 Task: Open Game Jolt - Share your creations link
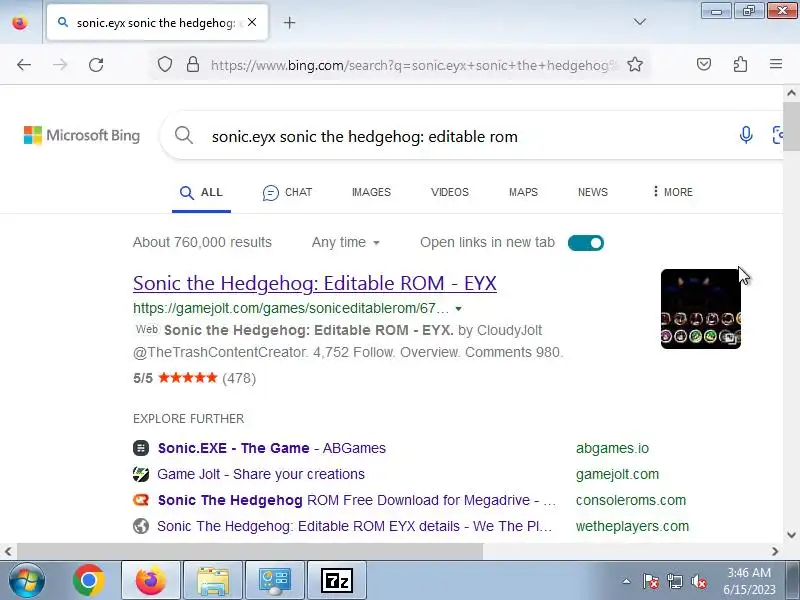pos(261,474)
